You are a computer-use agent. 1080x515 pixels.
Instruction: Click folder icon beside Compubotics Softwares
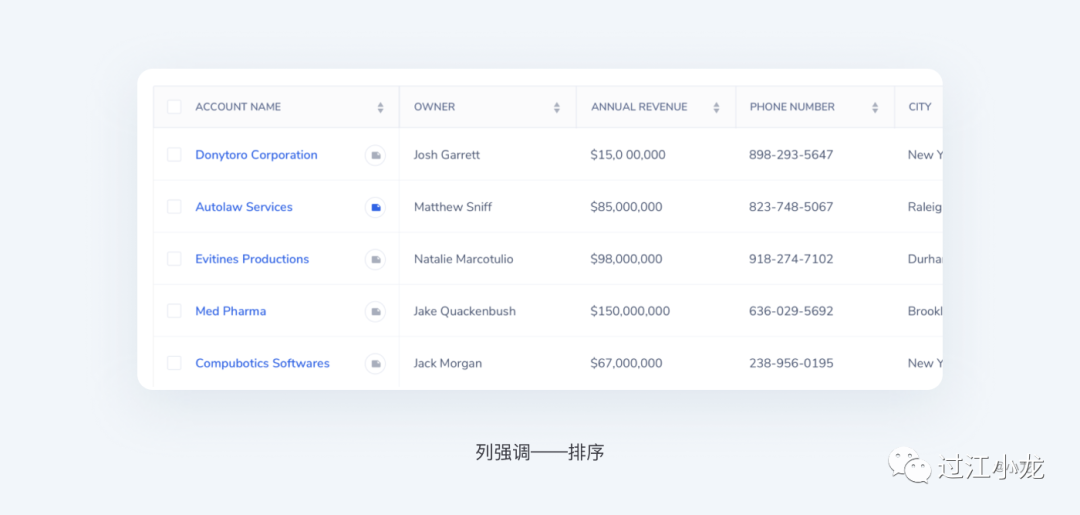tap(375, 363)
